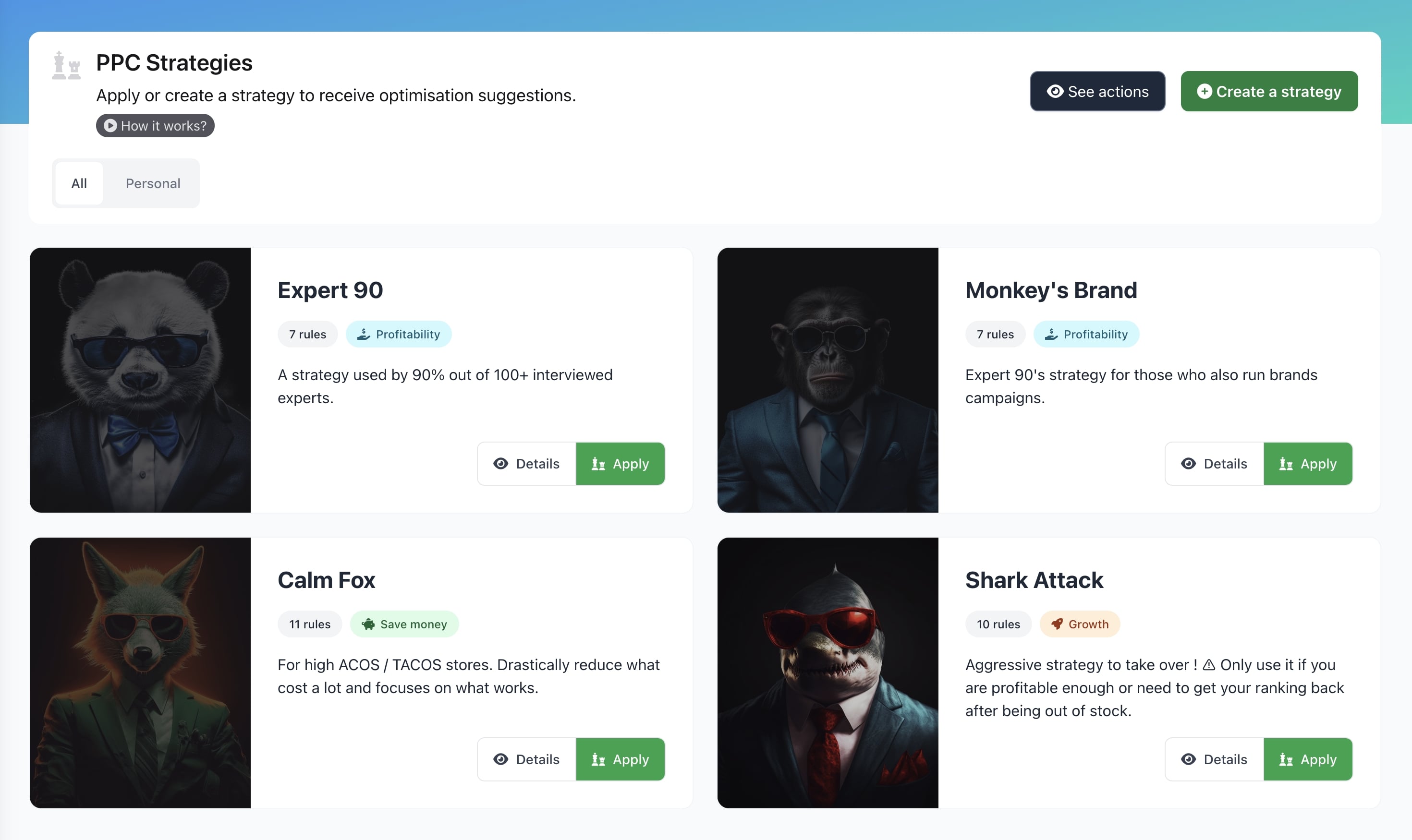The width and height of the screenshot is (1412, 840).
Task: Click Save money tag on Calm Fox
Action: [x=404, y=624]
